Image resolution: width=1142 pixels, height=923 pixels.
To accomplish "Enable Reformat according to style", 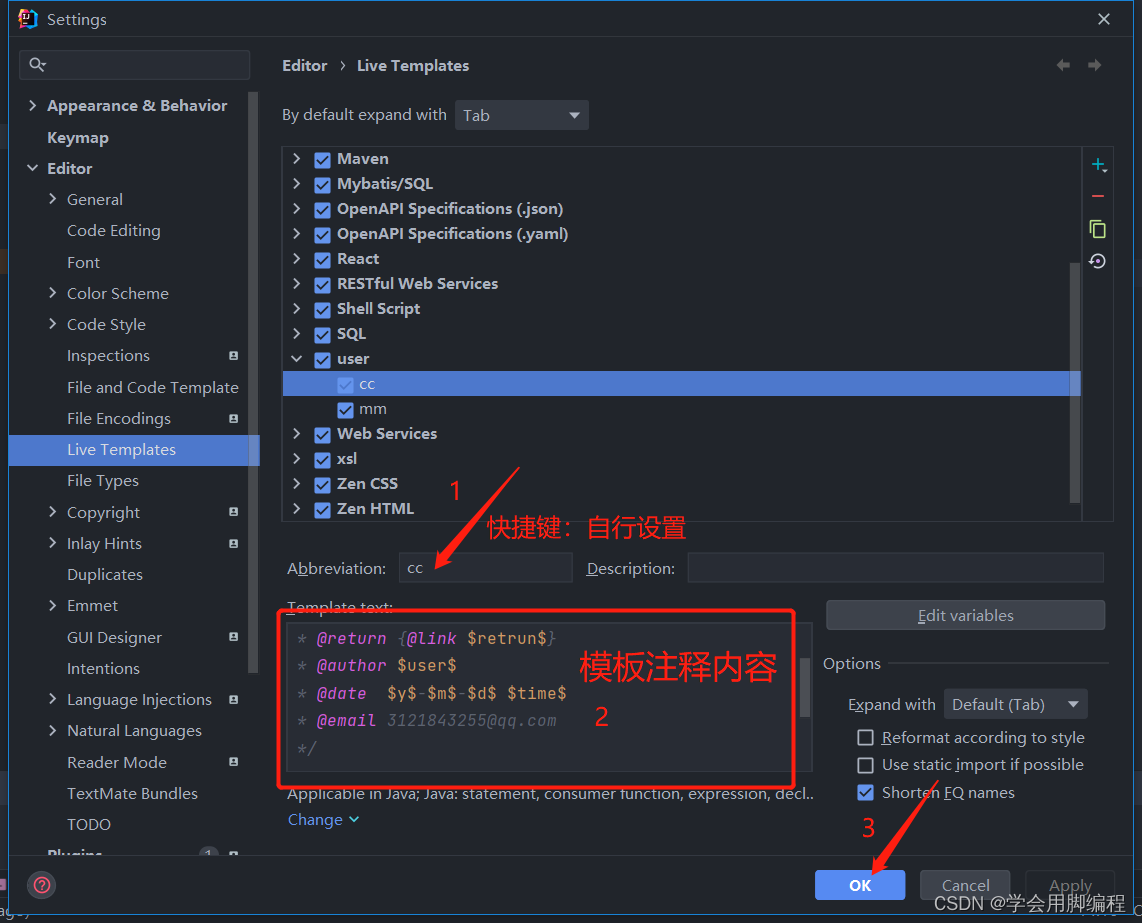I will click(x=865, y=738).
